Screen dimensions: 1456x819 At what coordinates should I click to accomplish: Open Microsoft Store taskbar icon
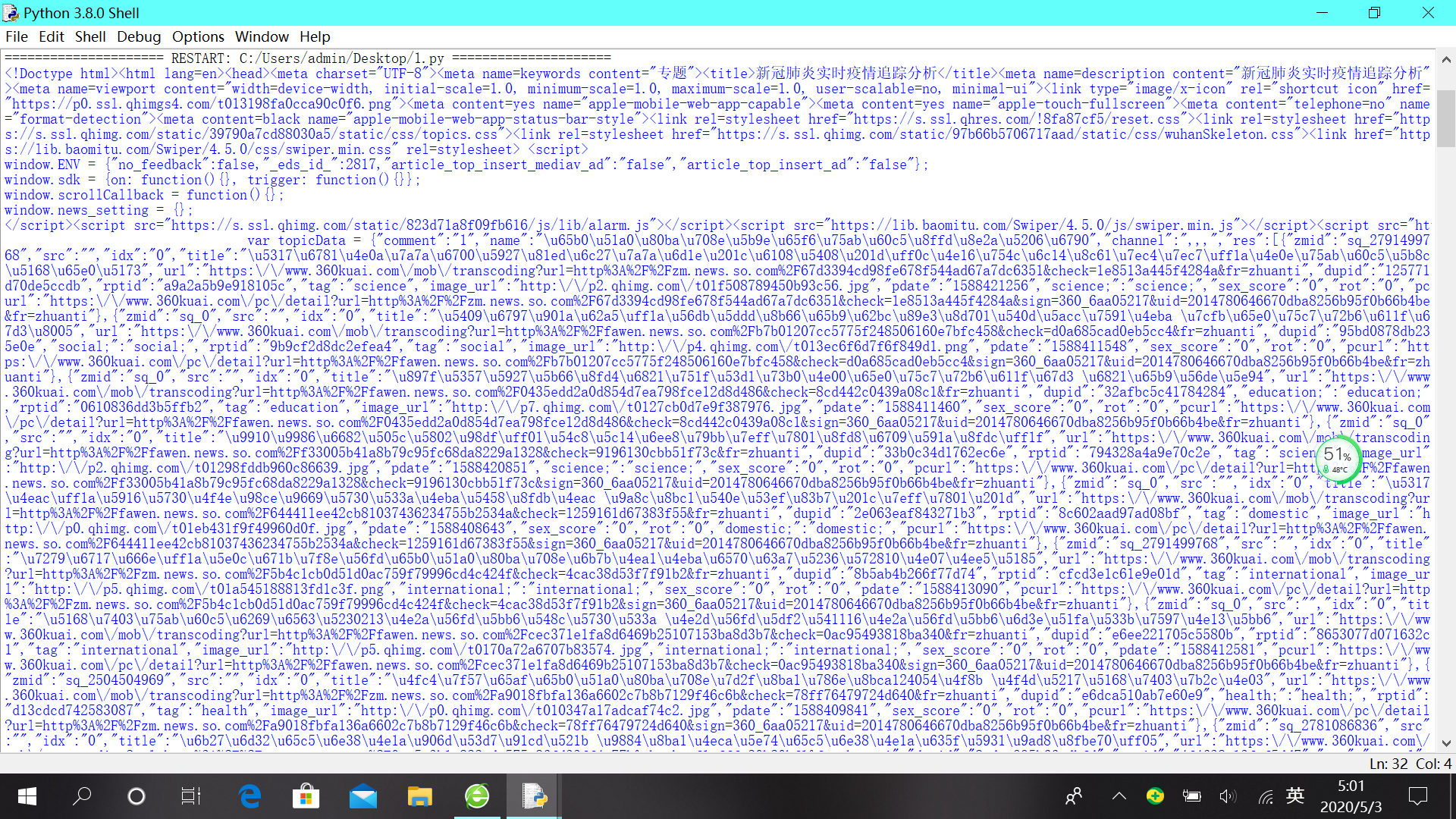306,796
